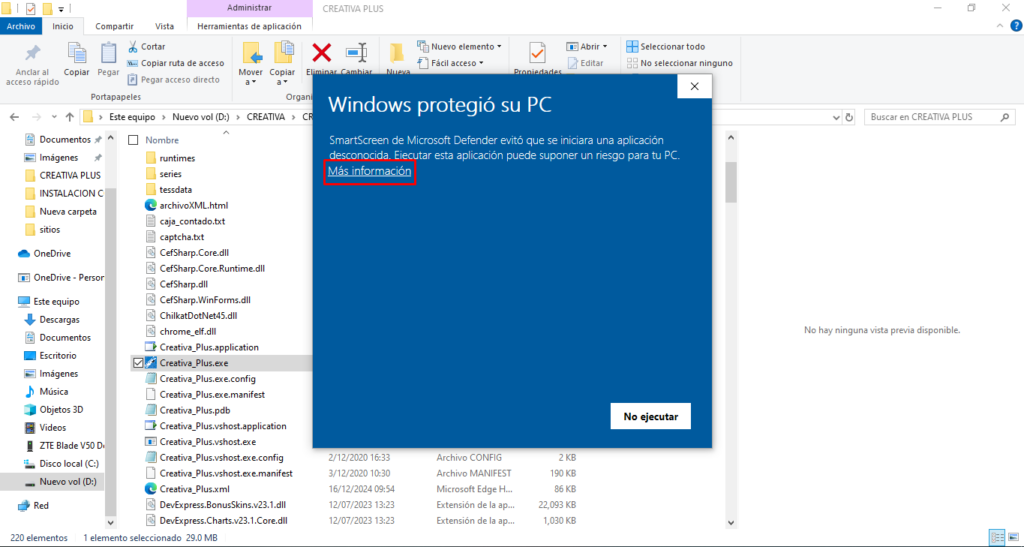Switch to the Inicio ribbon tab
1024x547 pixels.
[63, 26]
